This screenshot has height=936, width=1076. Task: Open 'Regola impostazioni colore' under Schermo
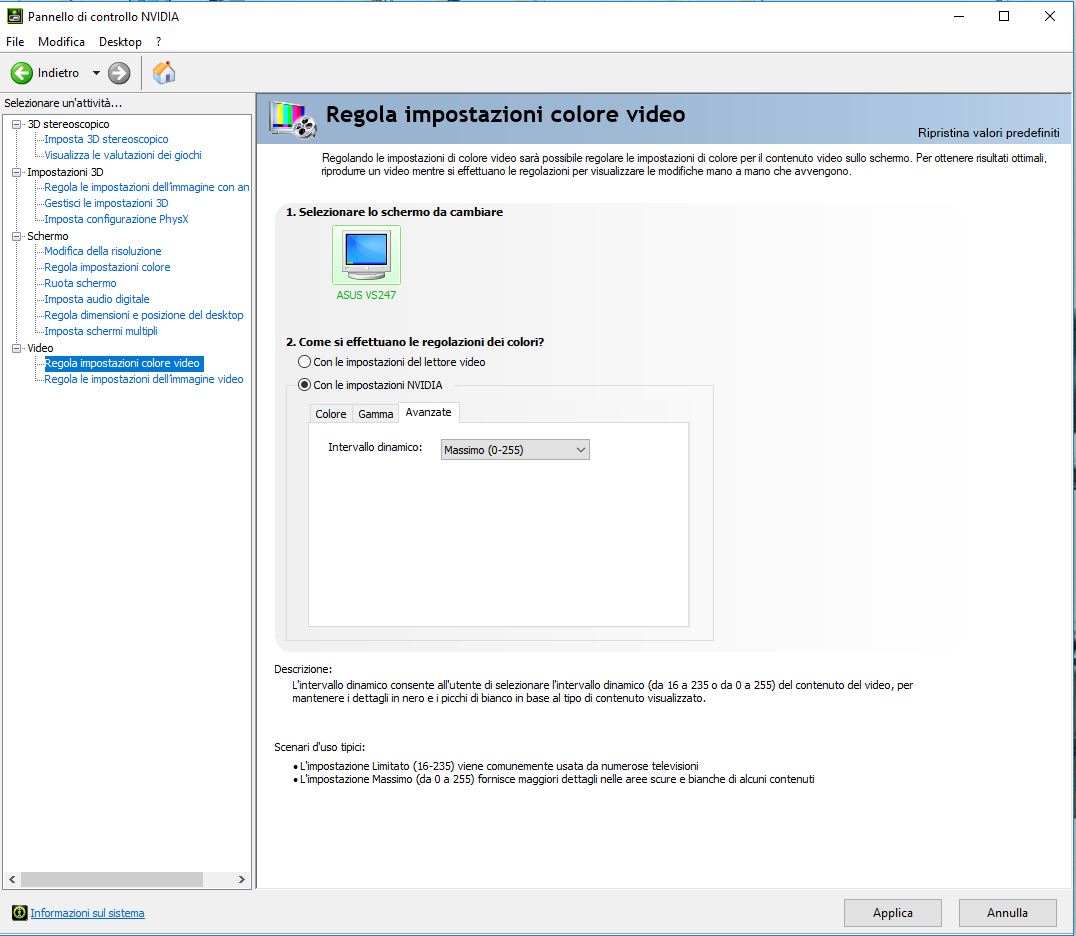[107, 267]
